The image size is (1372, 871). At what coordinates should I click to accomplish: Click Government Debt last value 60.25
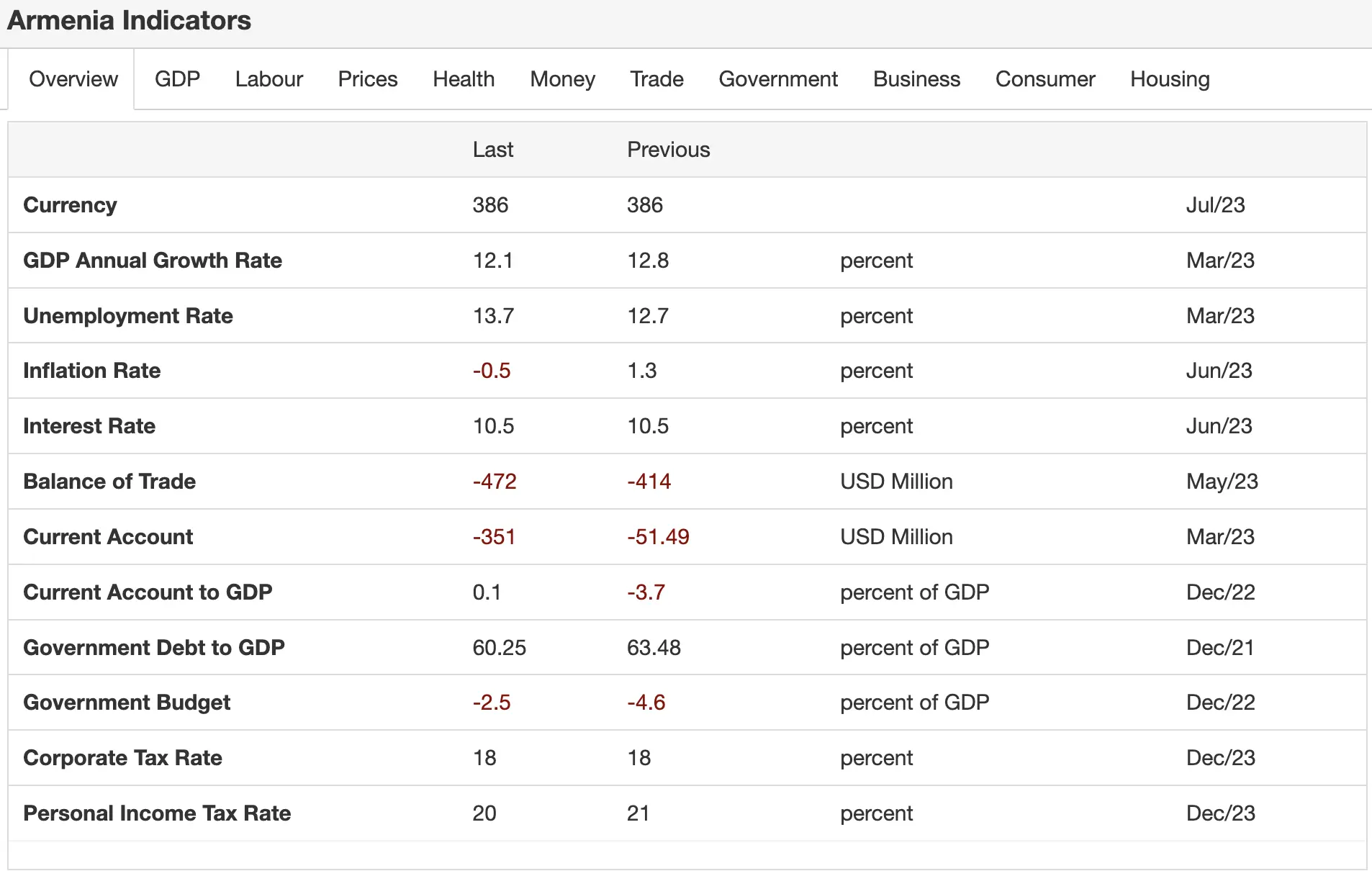pos(500,648)
